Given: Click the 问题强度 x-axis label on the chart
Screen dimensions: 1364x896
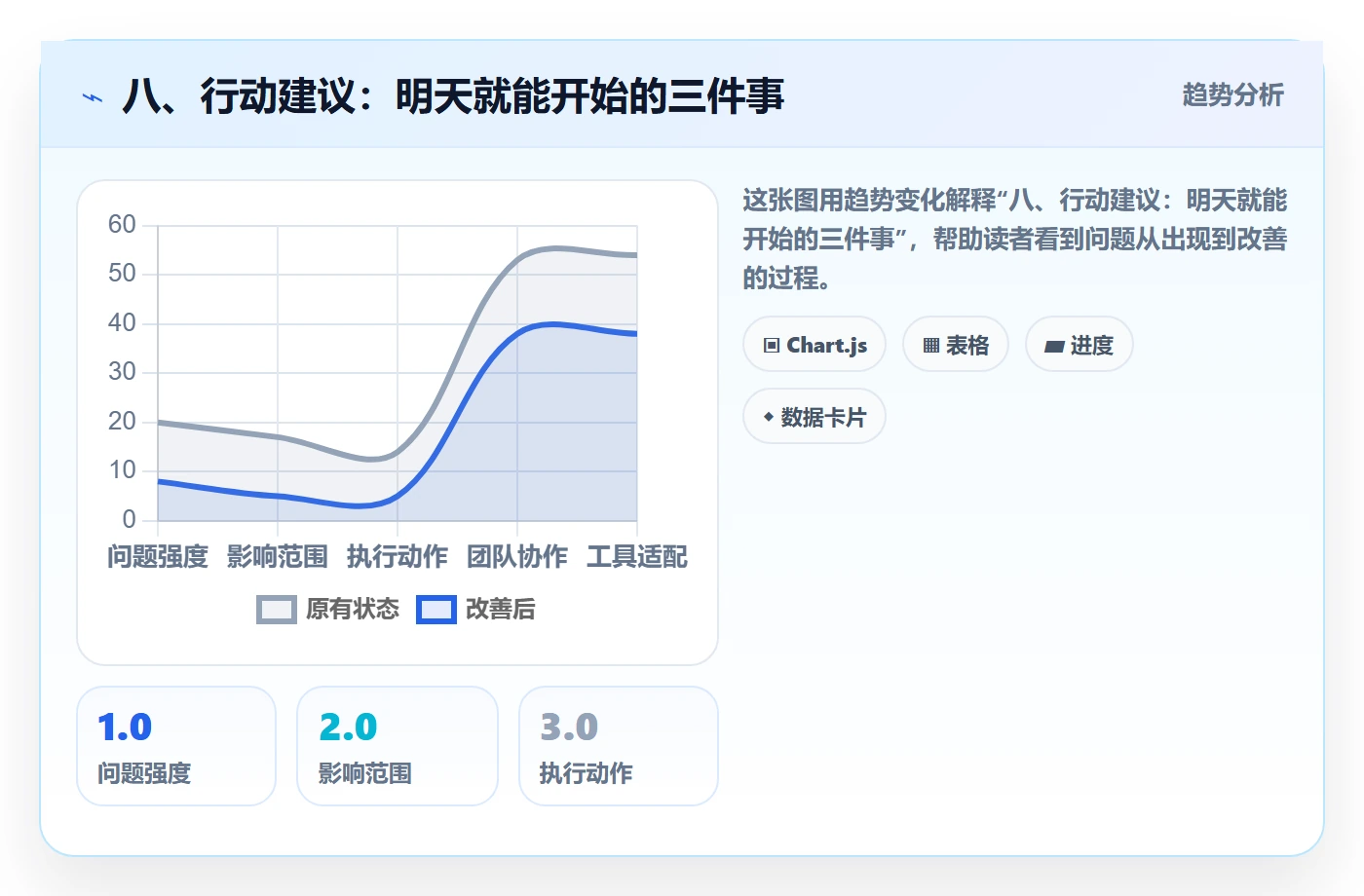Looking at the screenshot, I should 158,557.
